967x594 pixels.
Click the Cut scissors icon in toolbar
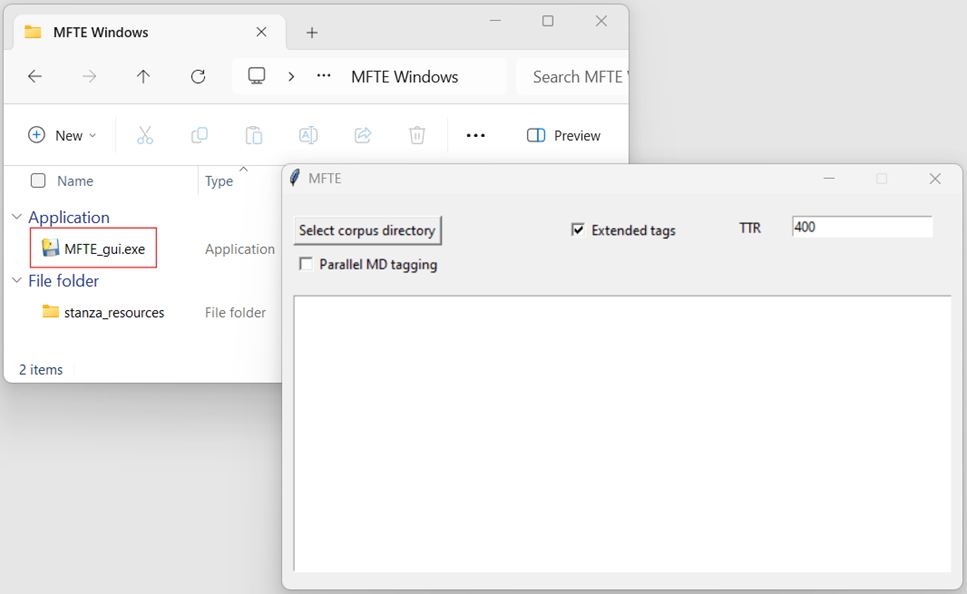coord(145,135)
